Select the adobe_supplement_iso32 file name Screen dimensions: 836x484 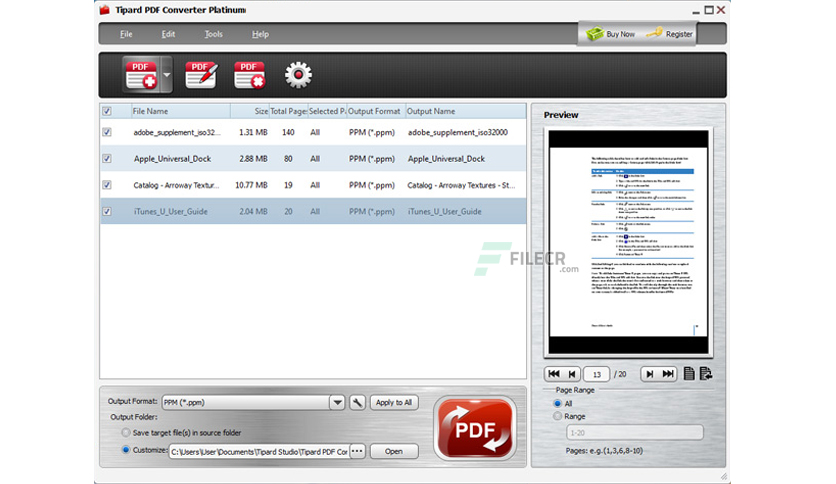click(x=176, y=132)
